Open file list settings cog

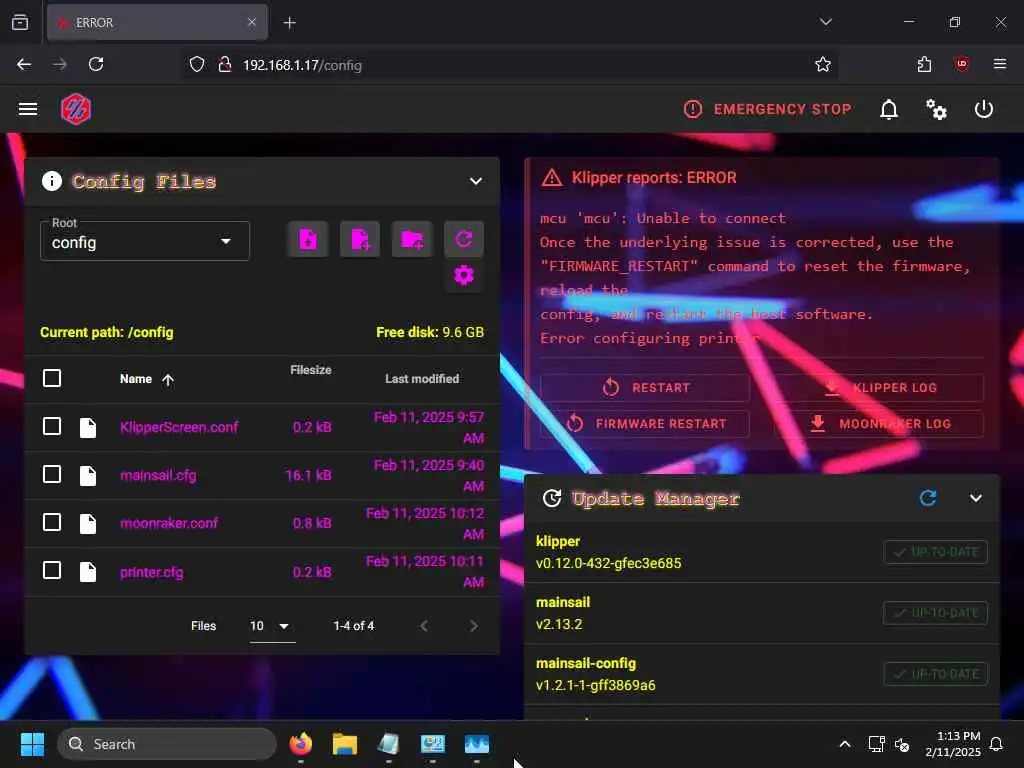(x=464, y=276)
